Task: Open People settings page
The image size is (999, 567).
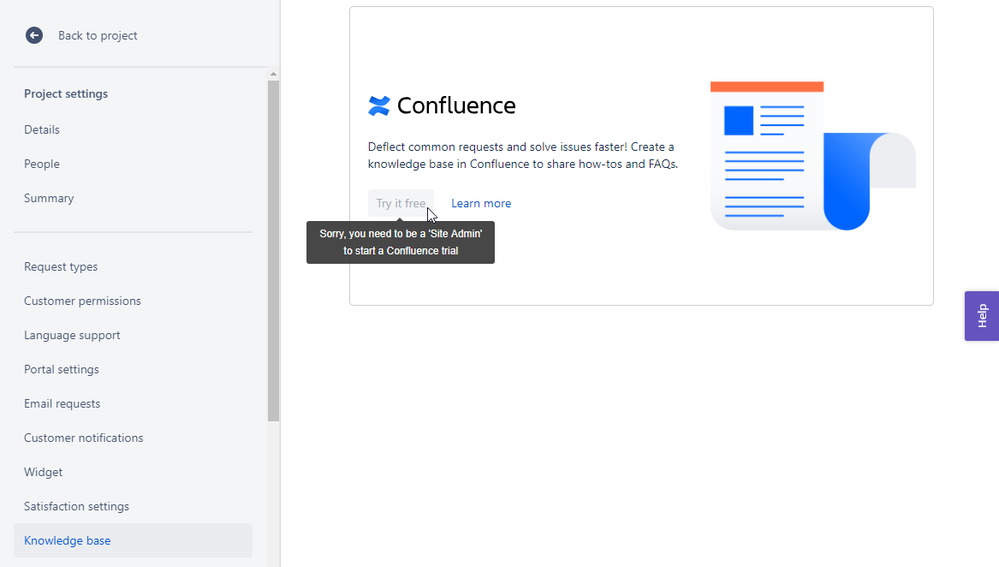Action: coord(42,164)
